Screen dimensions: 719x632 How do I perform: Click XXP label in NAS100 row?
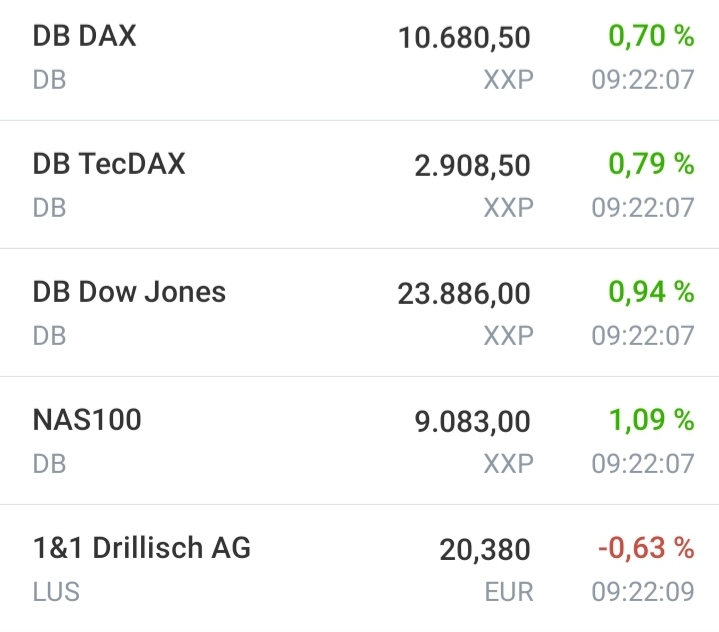508,464
